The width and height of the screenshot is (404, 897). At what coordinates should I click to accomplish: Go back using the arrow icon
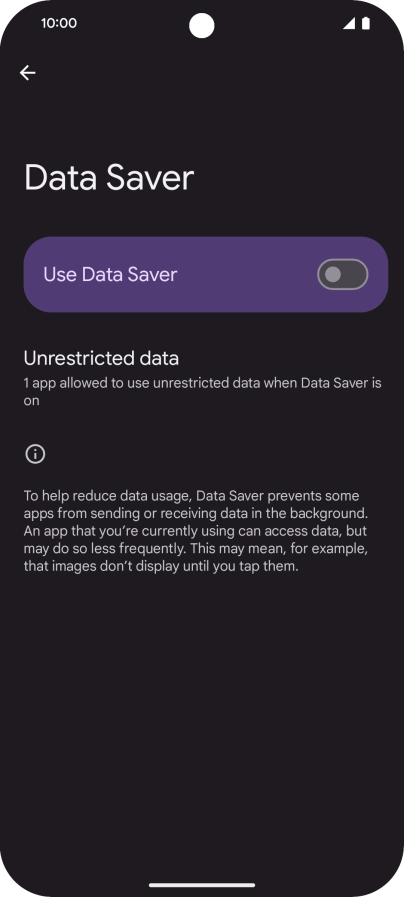coord(27,73)
